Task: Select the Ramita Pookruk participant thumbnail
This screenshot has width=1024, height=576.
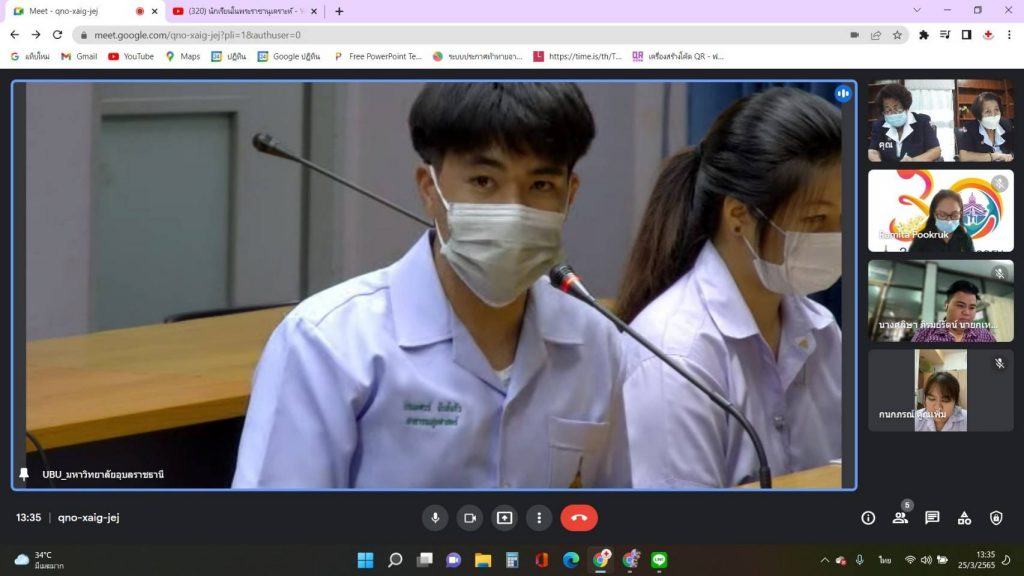Action: tap(940, 211)
